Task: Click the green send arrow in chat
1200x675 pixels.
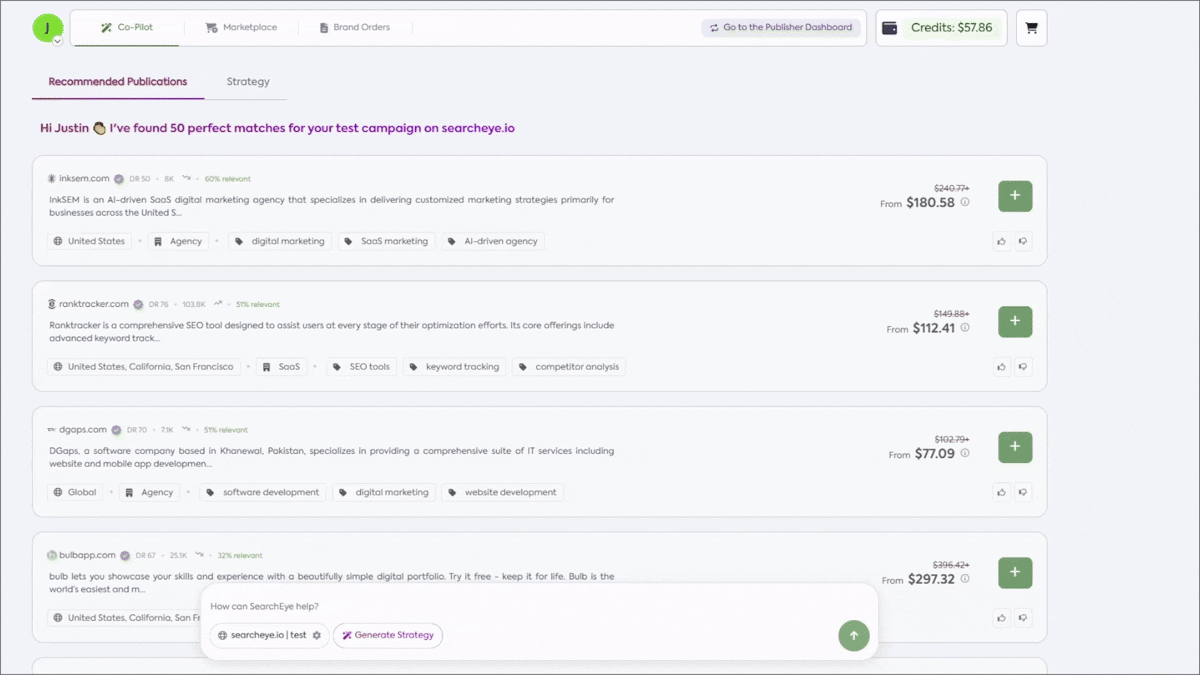Action: tap(853, 635)
